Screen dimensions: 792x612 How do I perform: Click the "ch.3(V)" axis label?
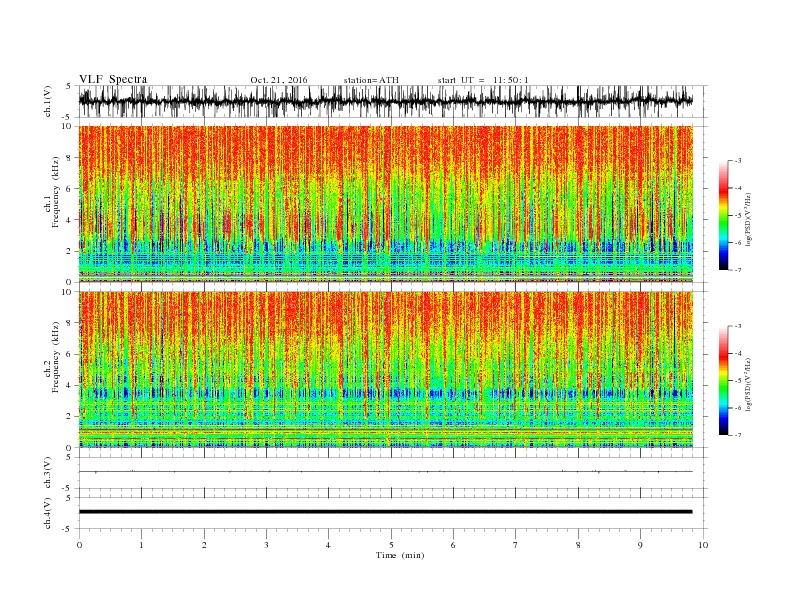click(x=48, y=473)
